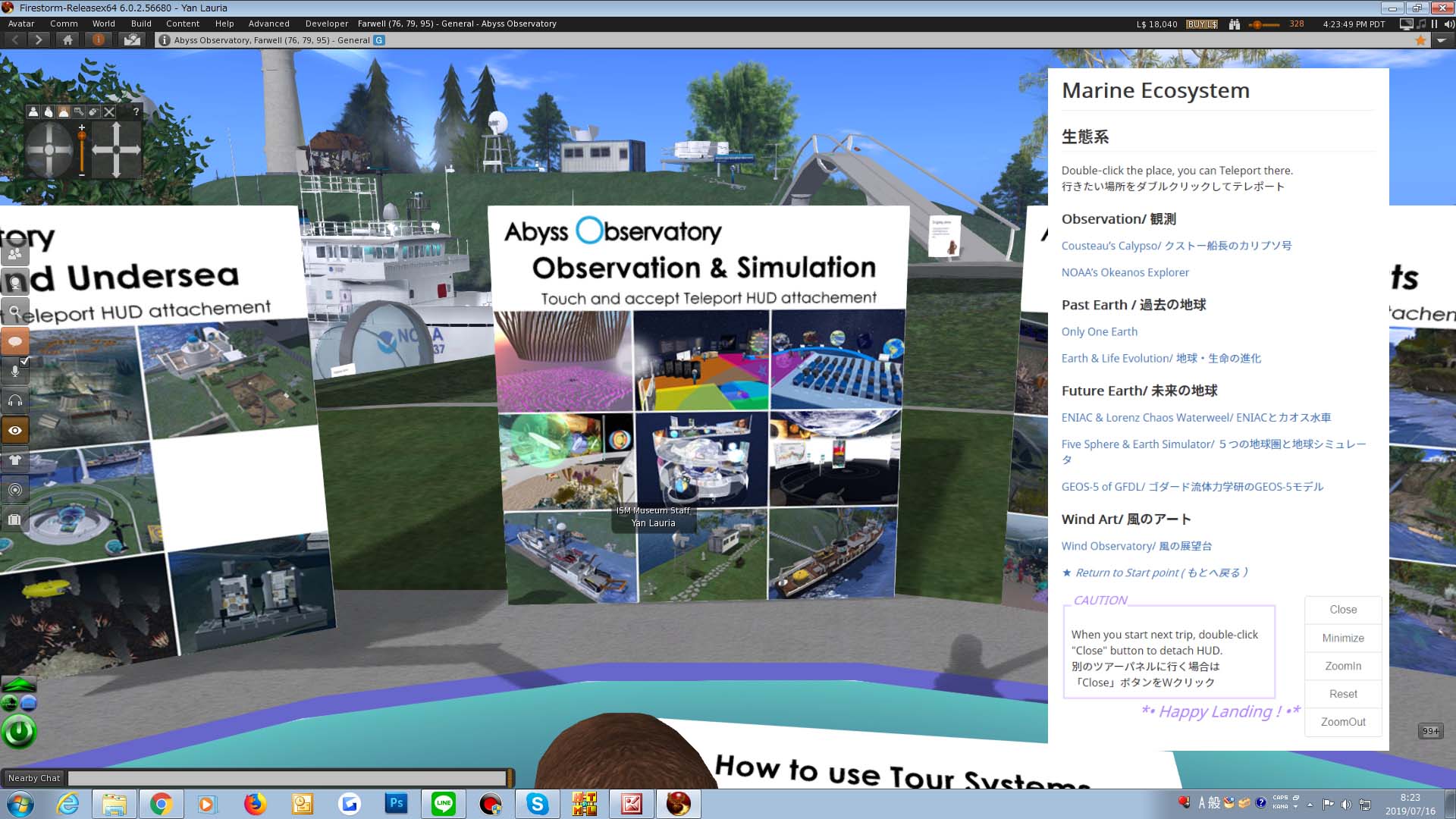The width and height of the screenshot is (1456, 819).
Task: Click the Home teleport button
Action: point(67,40)
